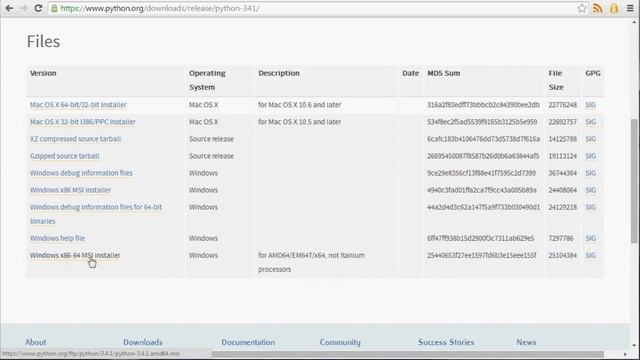Viewport: 640px width, 360px height.
Task: Open Gzipped source tarball link
Action: [64, 156]
